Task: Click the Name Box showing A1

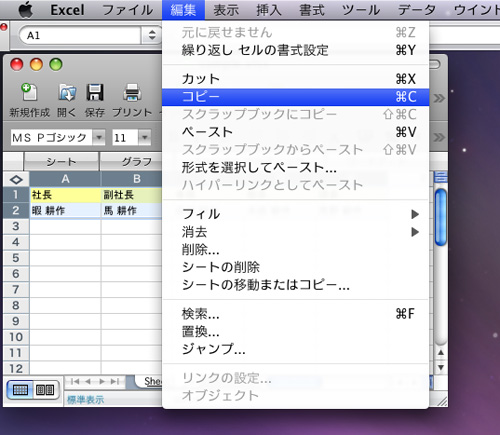Action: tap(80, 35)
